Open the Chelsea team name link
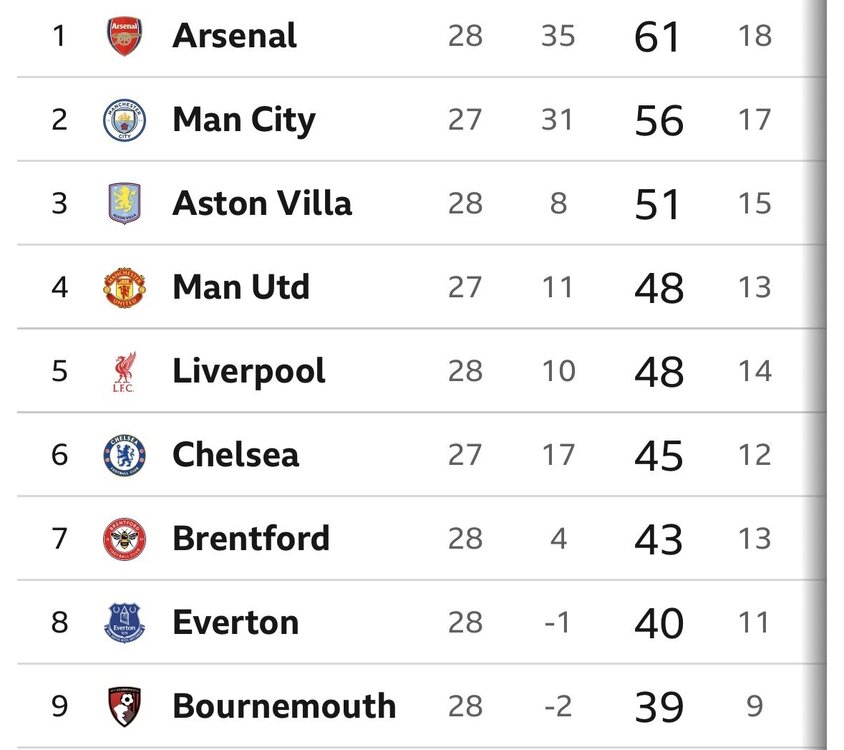 pos(235,455)
